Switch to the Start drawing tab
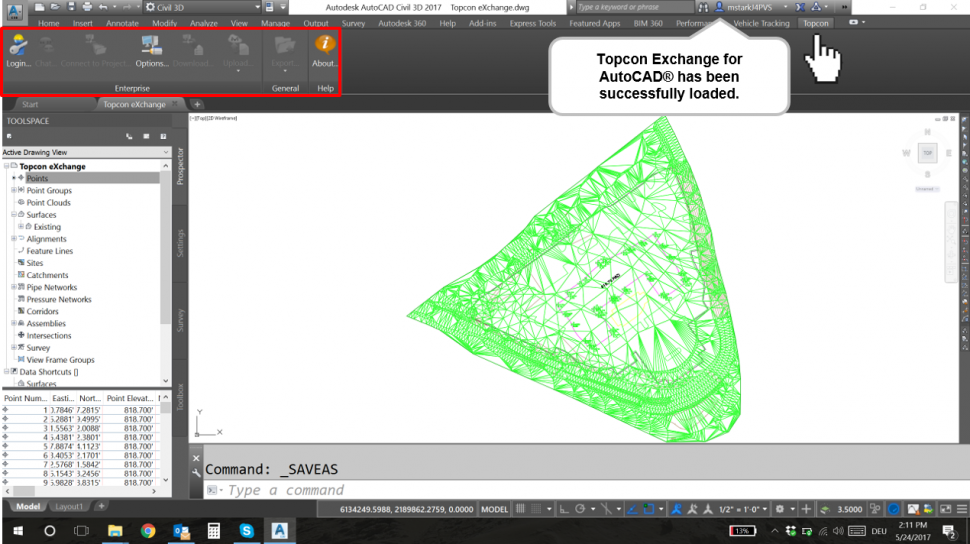Screen dimensions: 970x544 pyautogui.click(x=30, y=104)
